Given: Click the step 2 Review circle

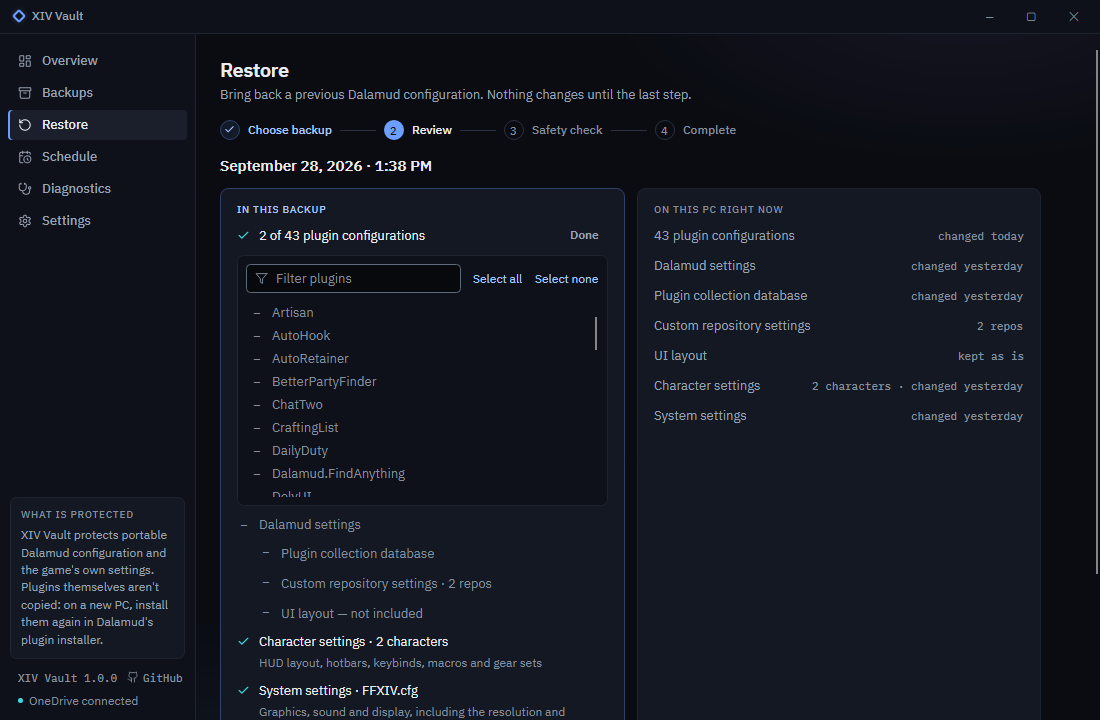Looking at the screenshot, I should click(x=394, y=131).
